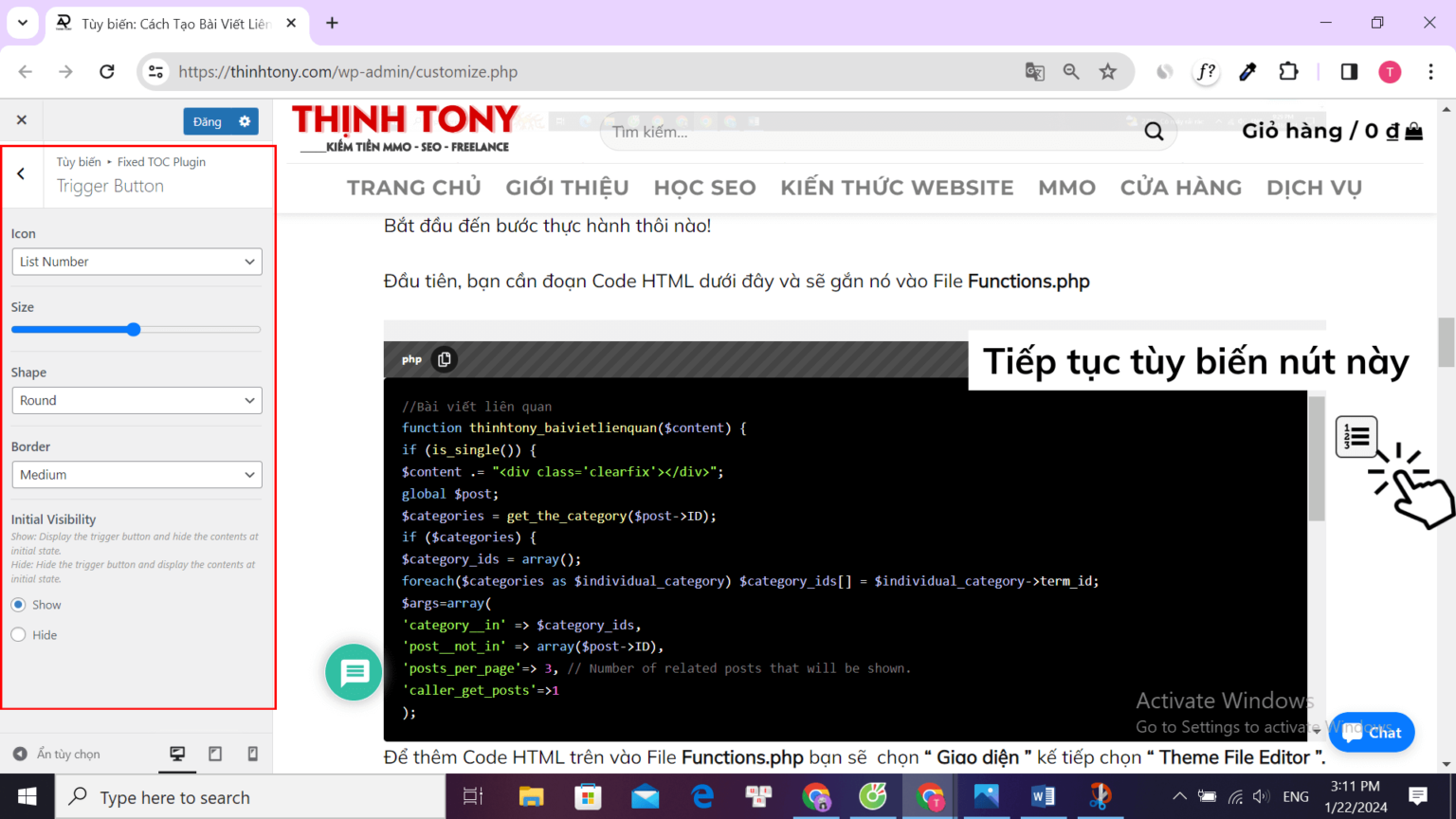Screen dimensions: 1456x819
Task: Close the WordPress Customizer panel
Action: pyautogui.click(x=22, y=120)
